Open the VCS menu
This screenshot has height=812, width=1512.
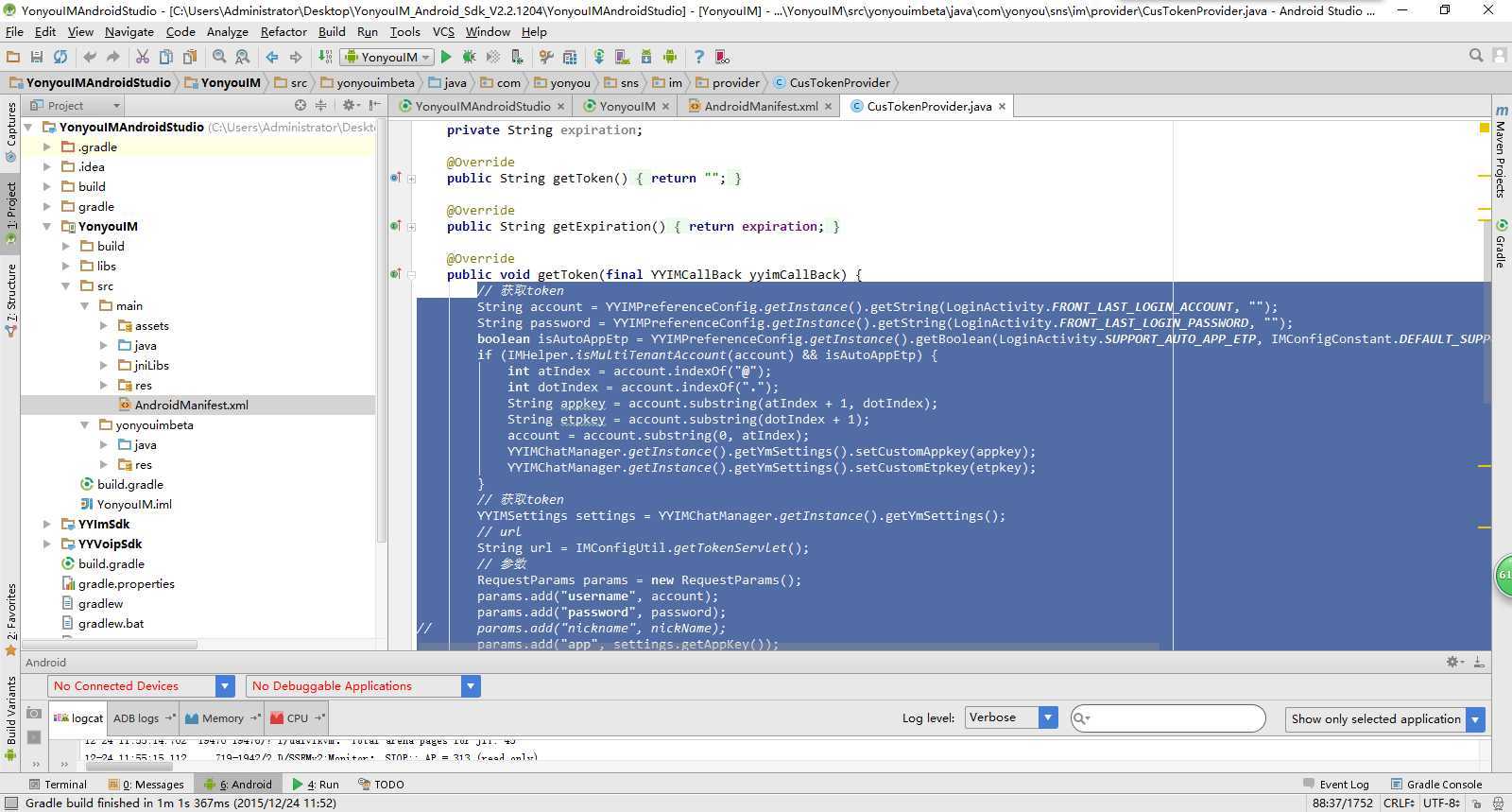point(443,31)
